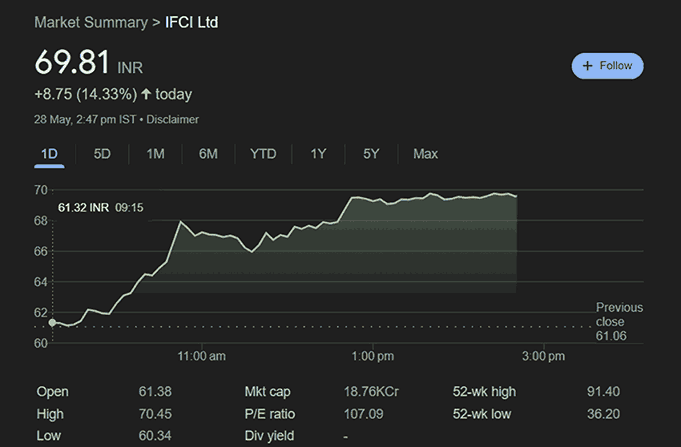The width and height of the screenshot is (681, 447).
Task: Switch to the 1M range tab
Action: click(x=155, y=154)
